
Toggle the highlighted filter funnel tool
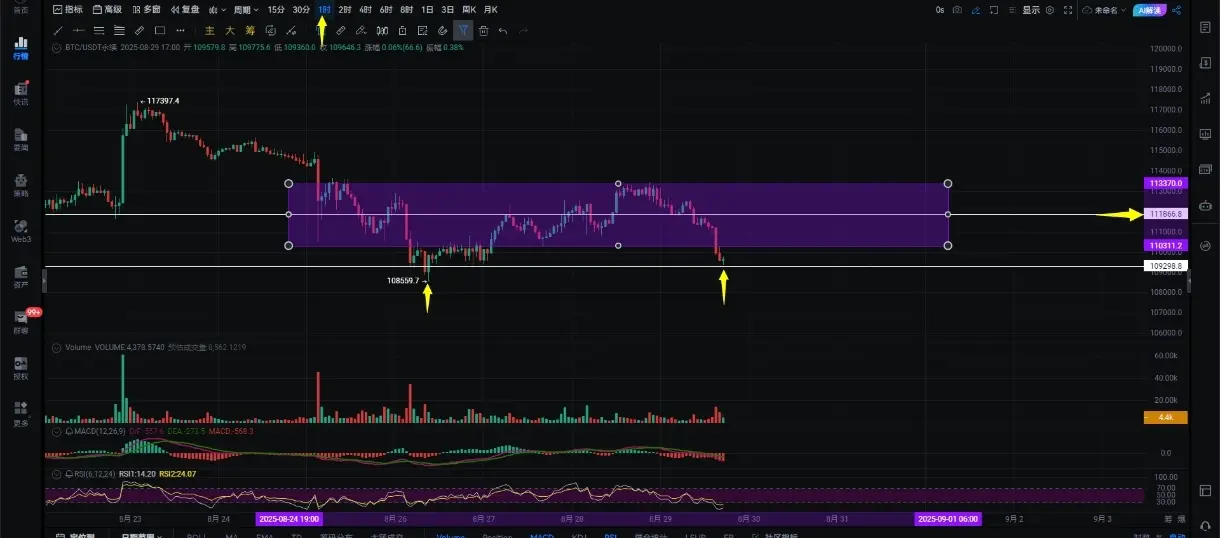[463, 31]
